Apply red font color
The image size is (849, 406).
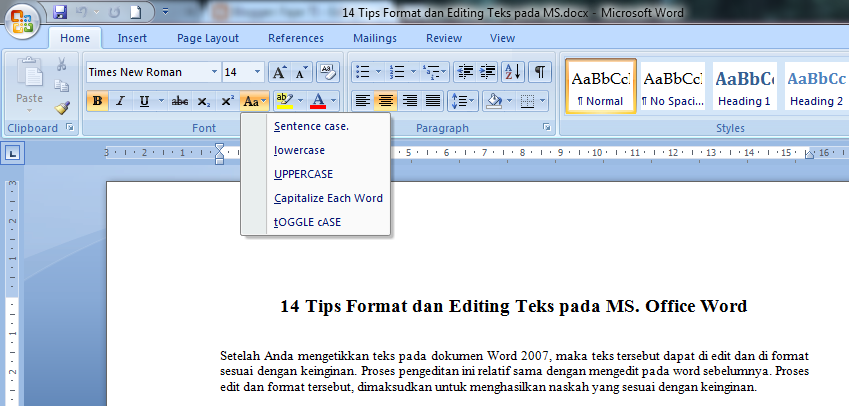click(318, 101)
